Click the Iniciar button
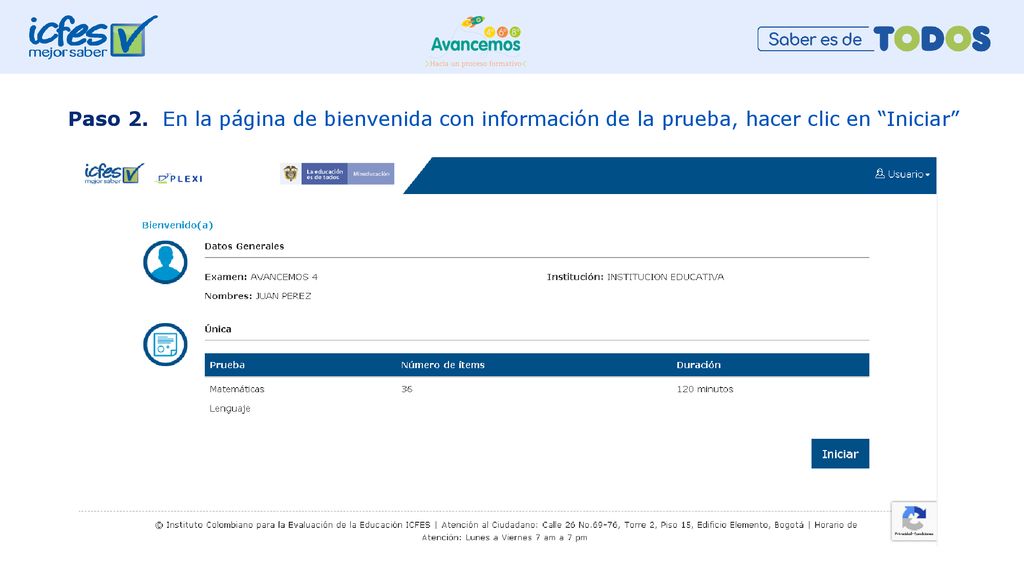Viewport: 1024px width, 576px height. coord(840,454)
